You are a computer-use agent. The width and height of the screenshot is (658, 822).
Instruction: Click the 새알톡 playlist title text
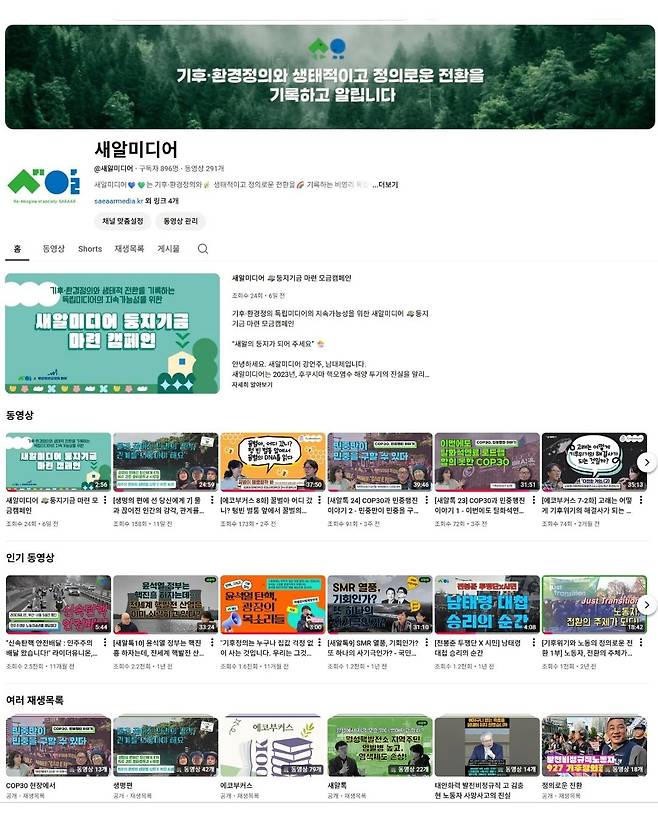[x=337, y=786]
